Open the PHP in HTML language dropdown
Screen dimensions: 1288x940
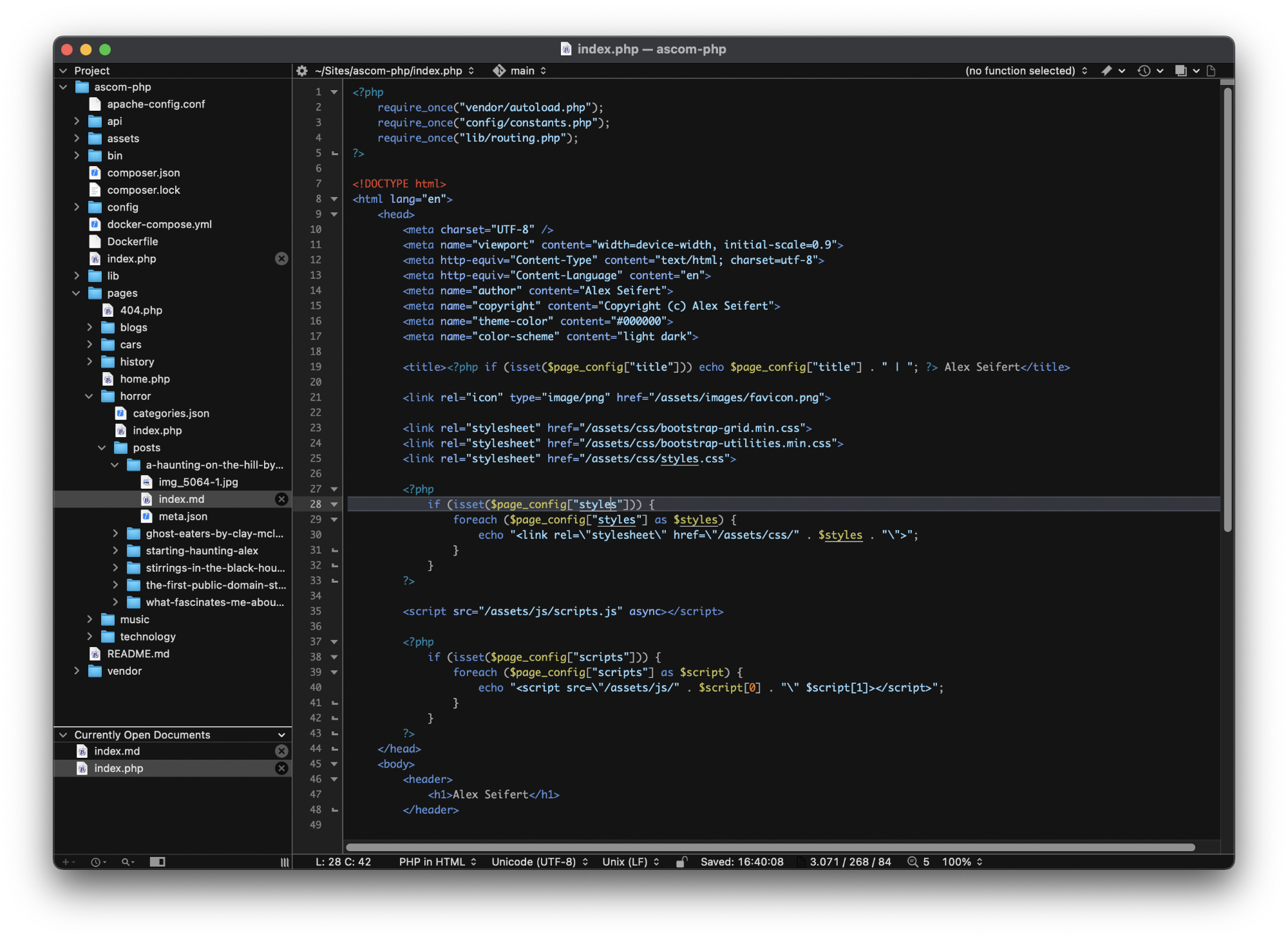click(x=437, y=861)
